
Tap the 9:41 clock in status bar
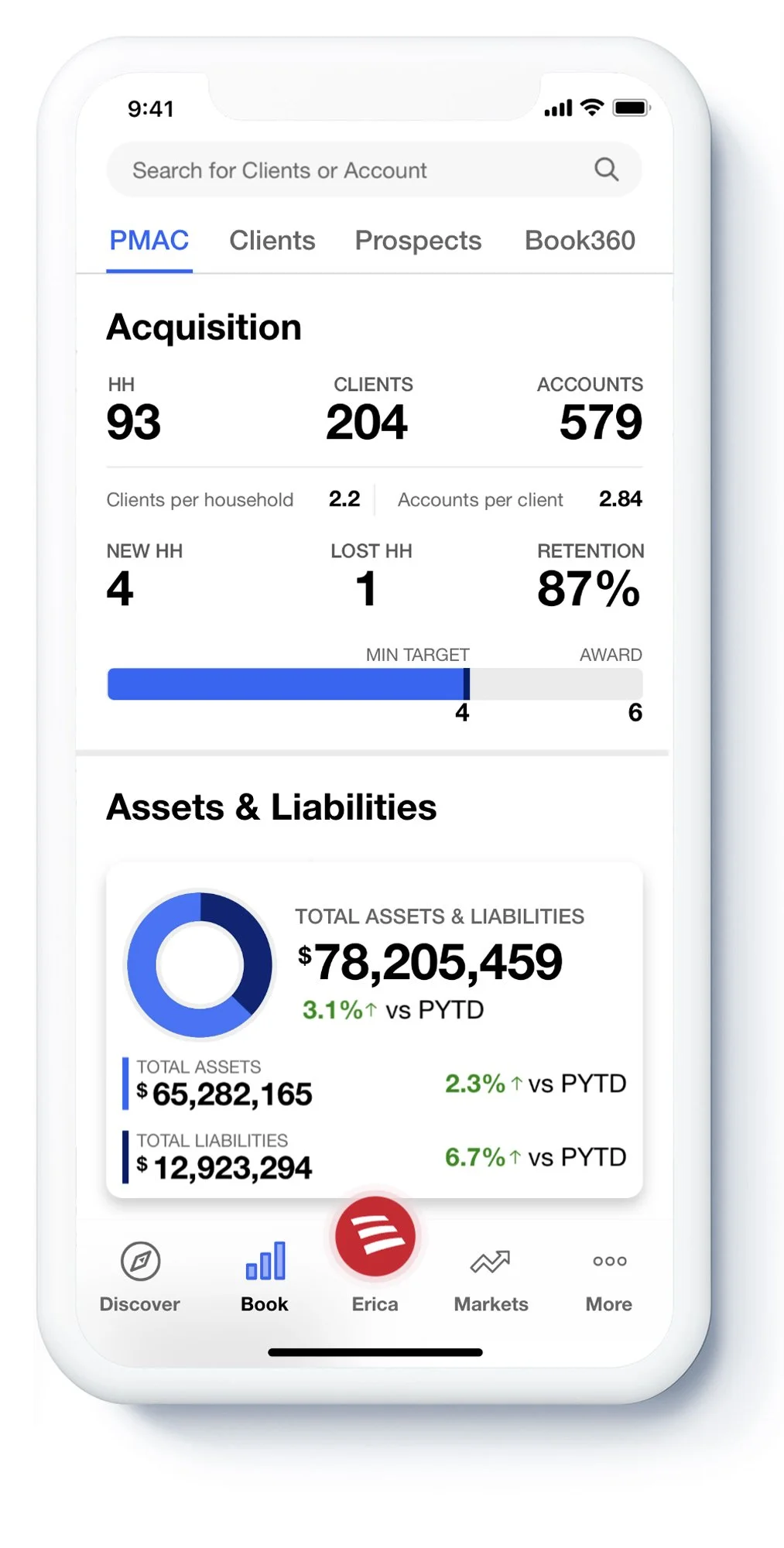151,108
